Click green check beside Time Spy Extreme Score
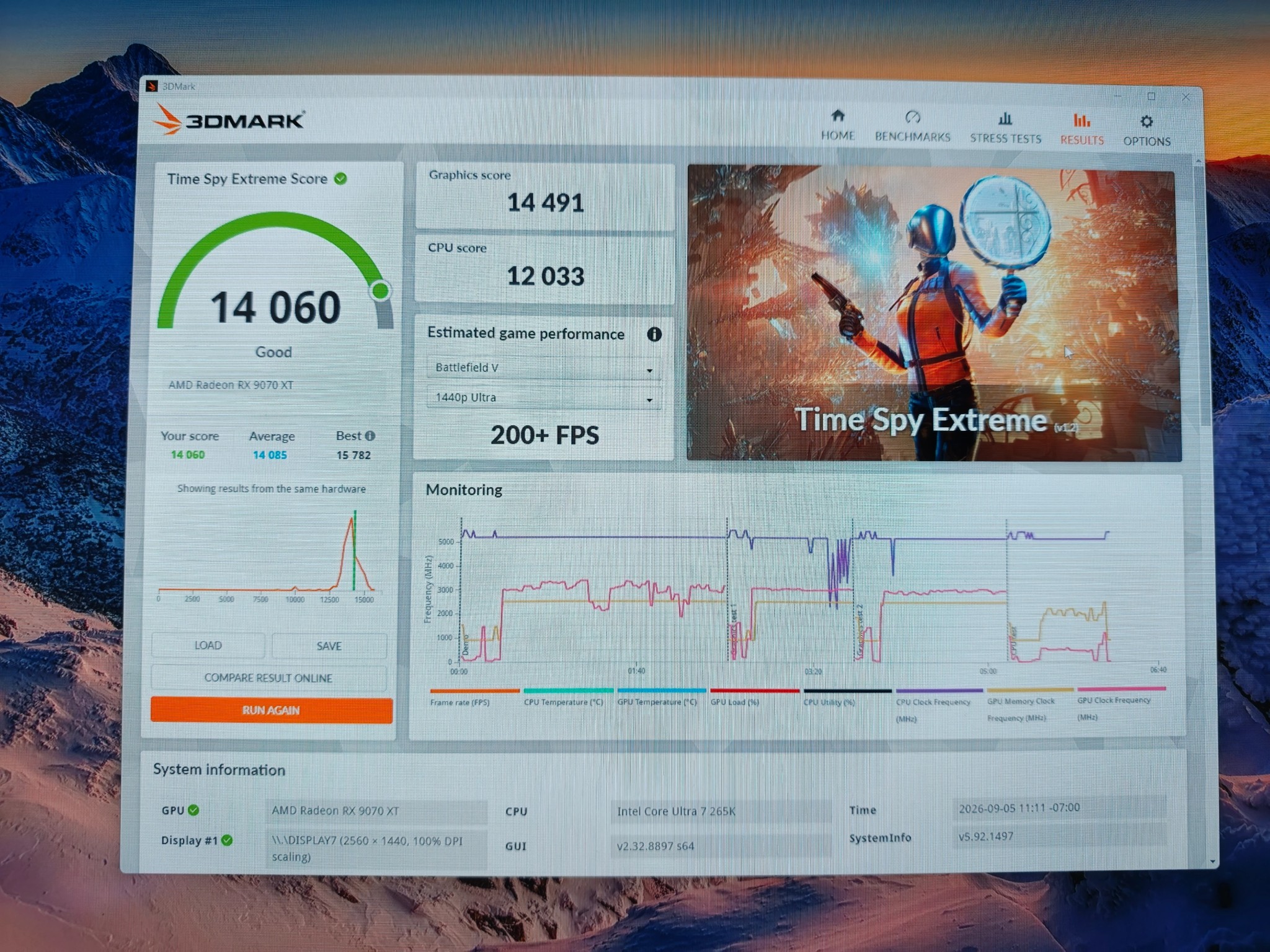The width and height of the screenshot is (1270, 952). pyautogui.click(x=340, y=178)
